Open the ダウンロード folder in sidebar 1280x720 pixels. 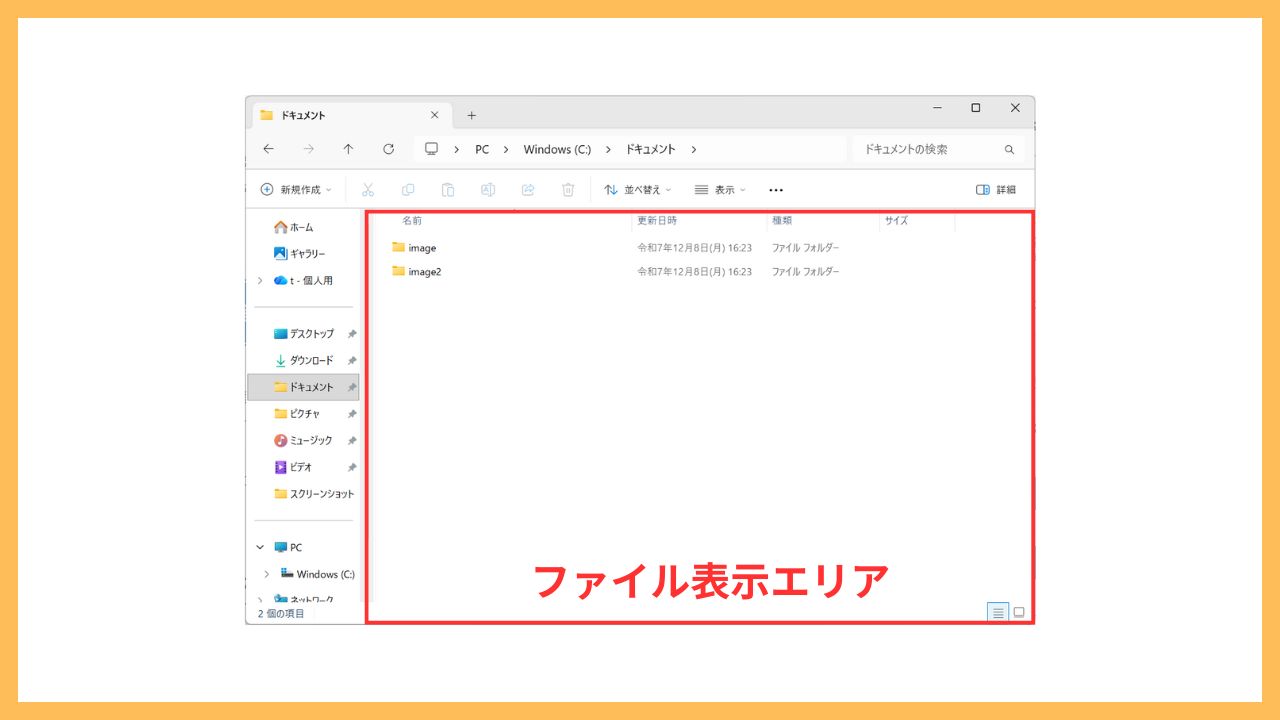(311, 360)
